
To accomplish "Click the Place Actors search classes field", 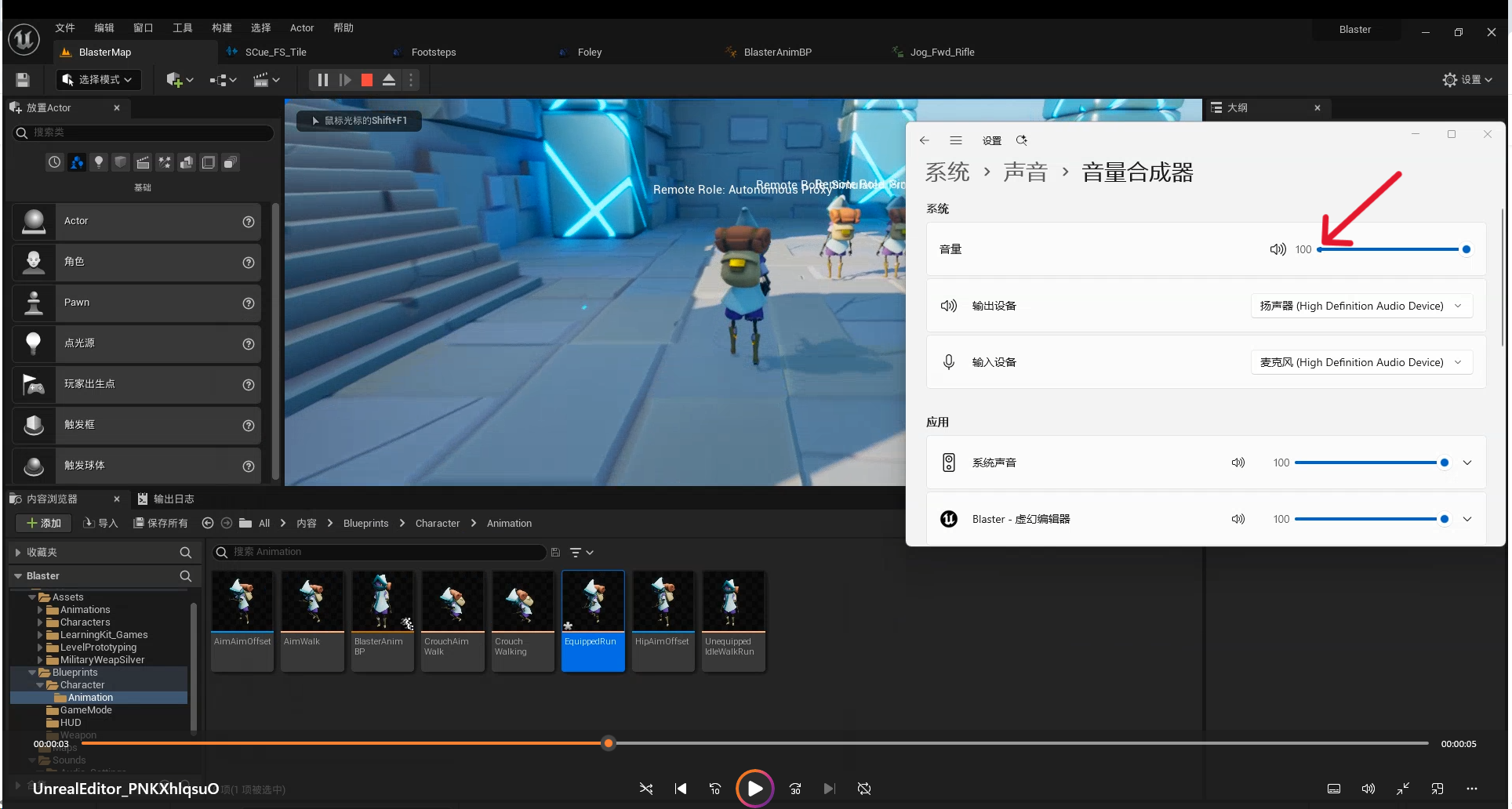I will click(x=144, y=132).
